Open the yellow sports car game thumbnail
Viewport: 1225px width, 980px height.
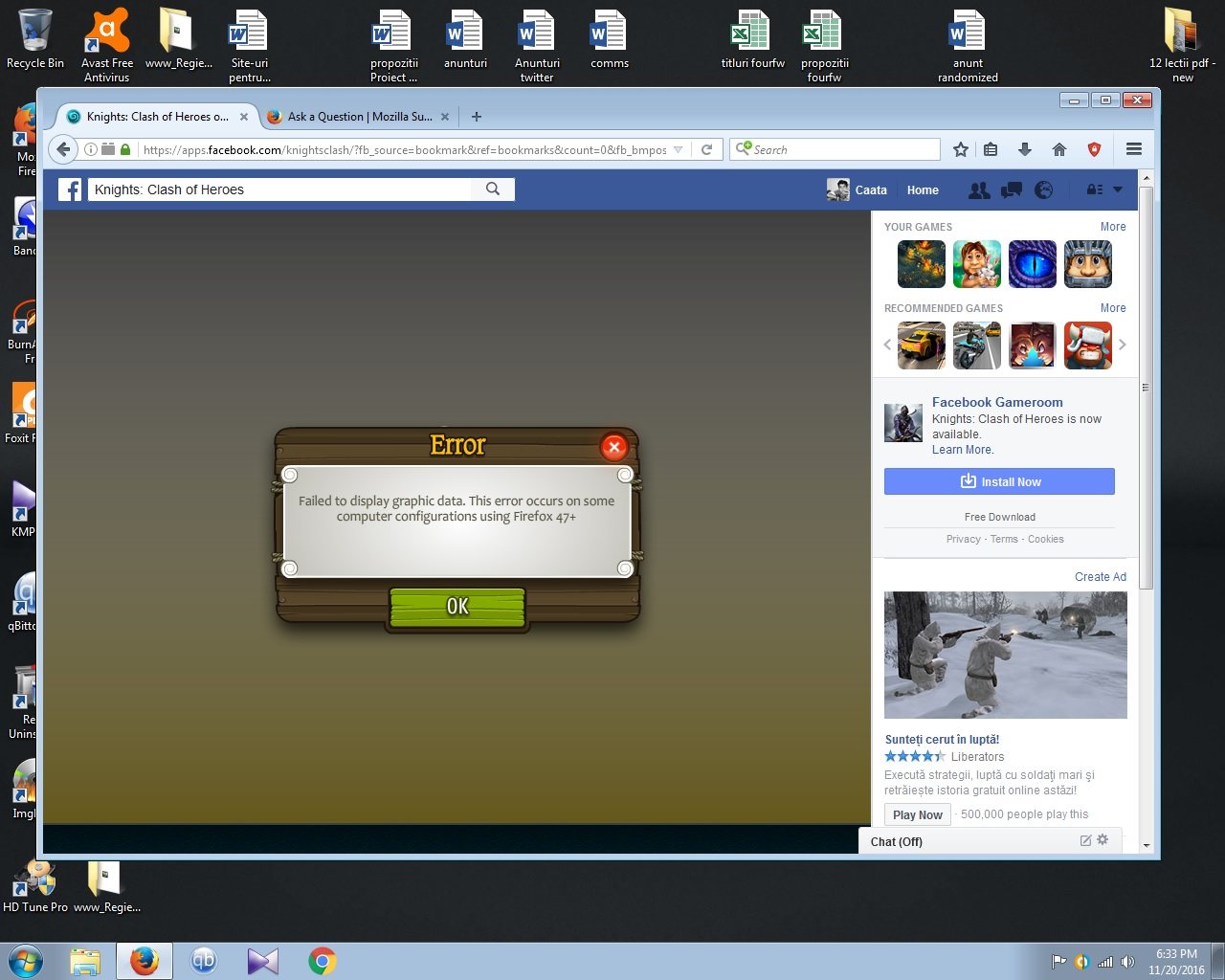pyautogui.click(x=922, y=345)
